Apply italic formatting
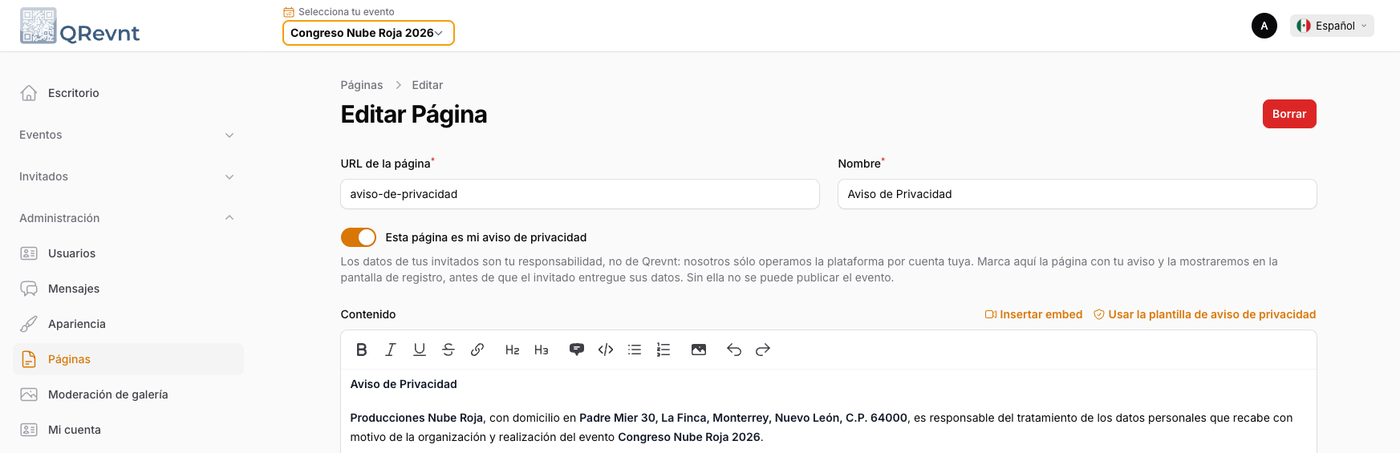The height and width of the screenshot is (453, 1400). pyautogui.click(x=391, y=349)
